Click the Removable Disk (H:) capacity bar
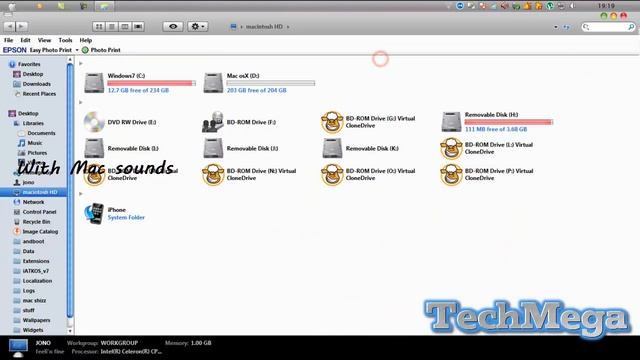The image size is (640, 360). coord(509,122)
